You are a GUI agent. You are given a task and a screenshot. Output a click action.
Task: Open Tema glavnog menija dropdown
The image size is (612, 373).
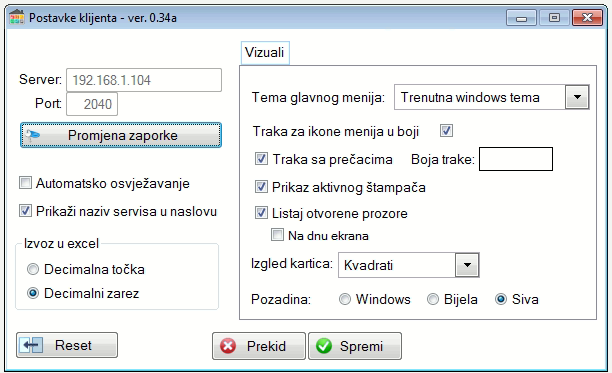[577, 97]
